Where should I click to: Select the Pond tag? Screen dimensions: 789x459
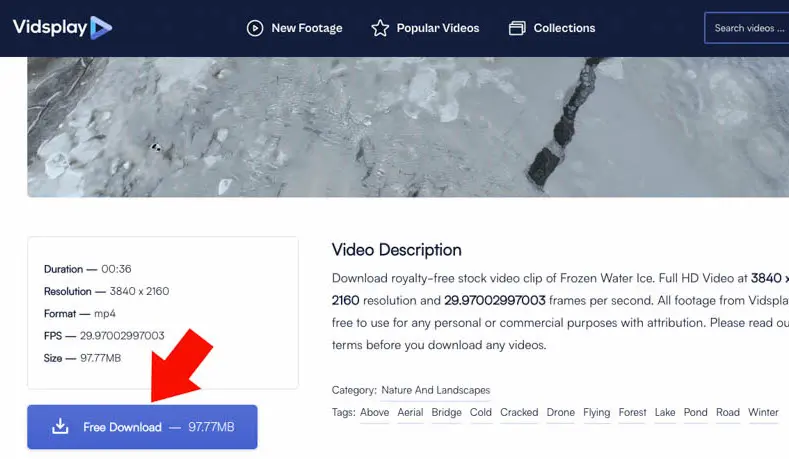[695, 412]
